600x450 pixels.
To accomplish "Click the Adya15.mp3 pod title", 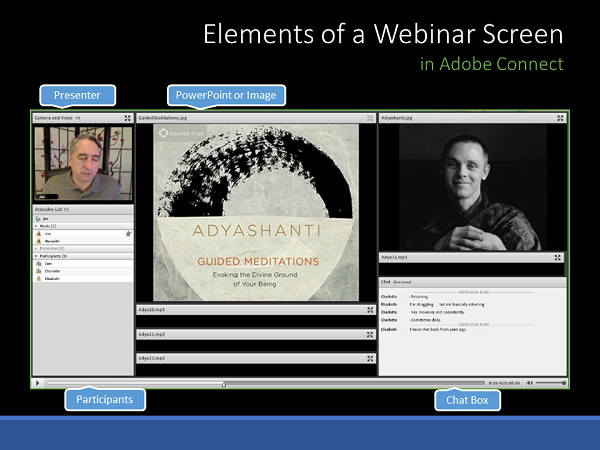I will (394, 257).
